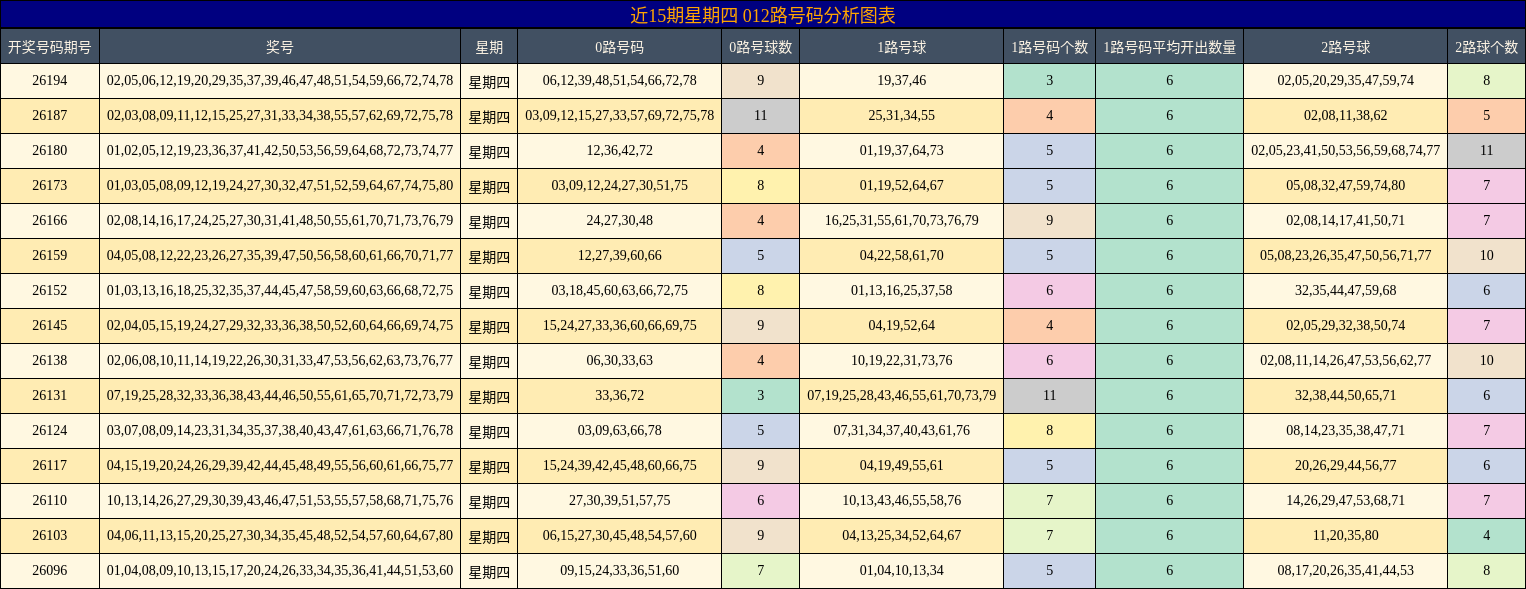
Task: Select issue number 26131
Action: [x=50, y=396]
